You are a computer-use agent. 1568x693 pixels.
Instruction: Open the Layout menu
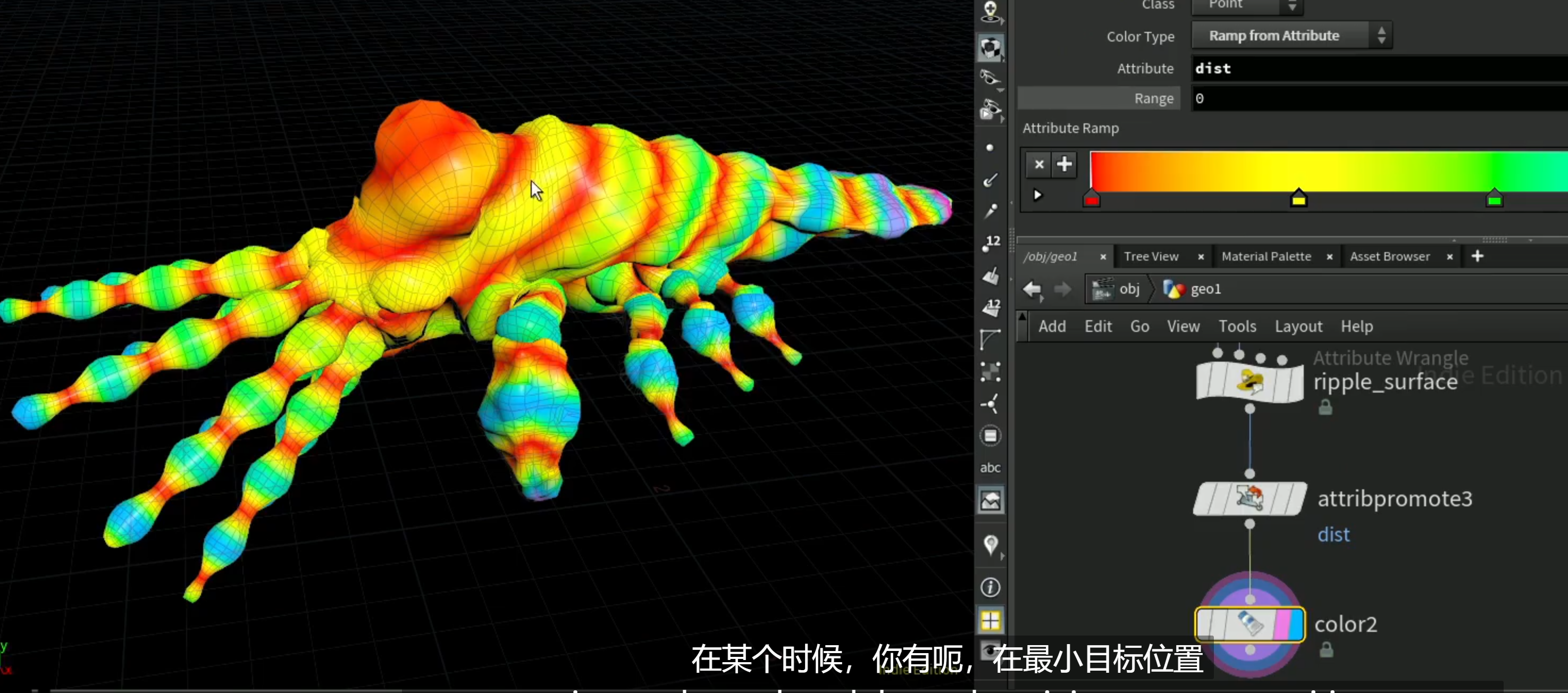pyautogui.click(x=1298, y=327)
